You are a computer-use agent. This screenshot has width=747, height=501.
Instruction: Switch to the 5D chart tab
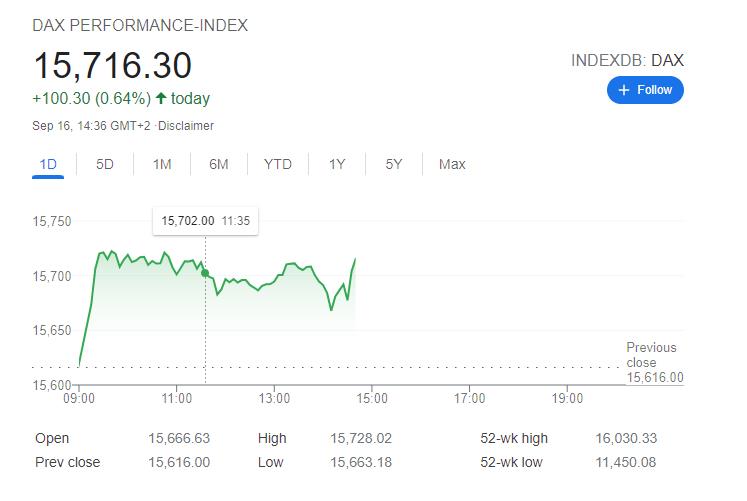pos(105,165)
